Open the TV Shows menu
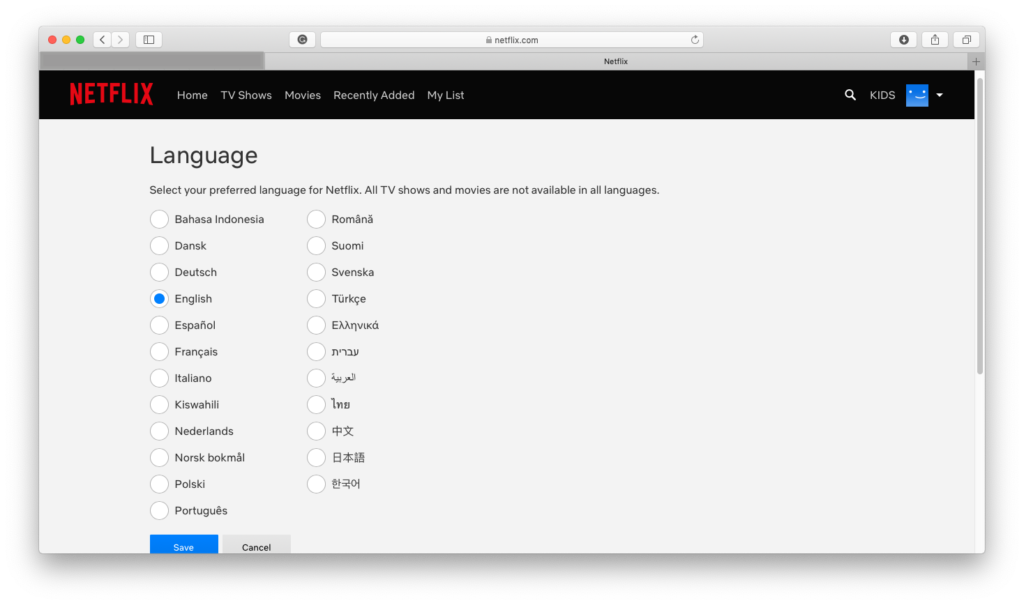The image size is (1024, 605). click(x=246, y=96)
